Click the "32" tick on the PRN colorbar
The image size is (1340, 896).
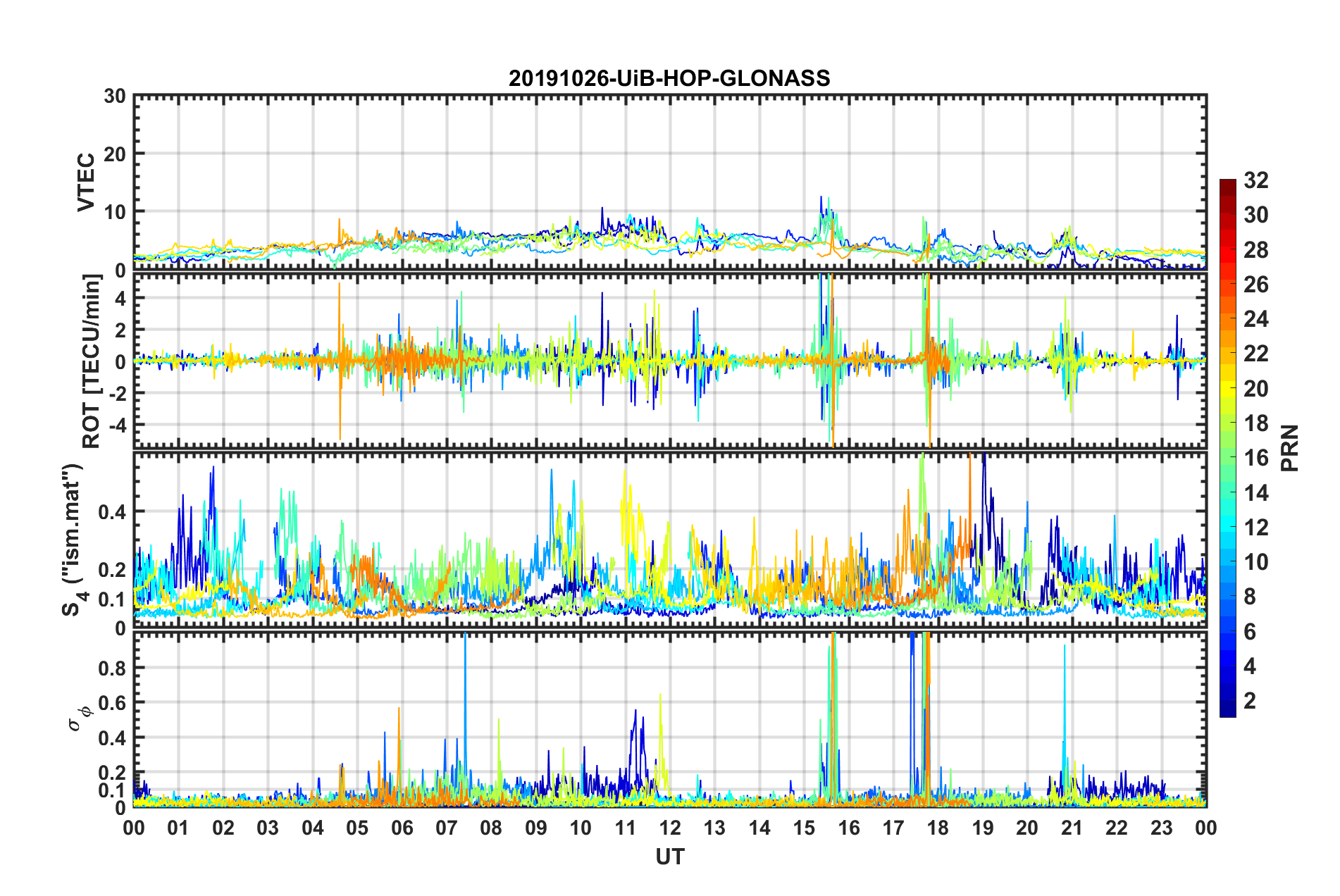point(1255,180)
